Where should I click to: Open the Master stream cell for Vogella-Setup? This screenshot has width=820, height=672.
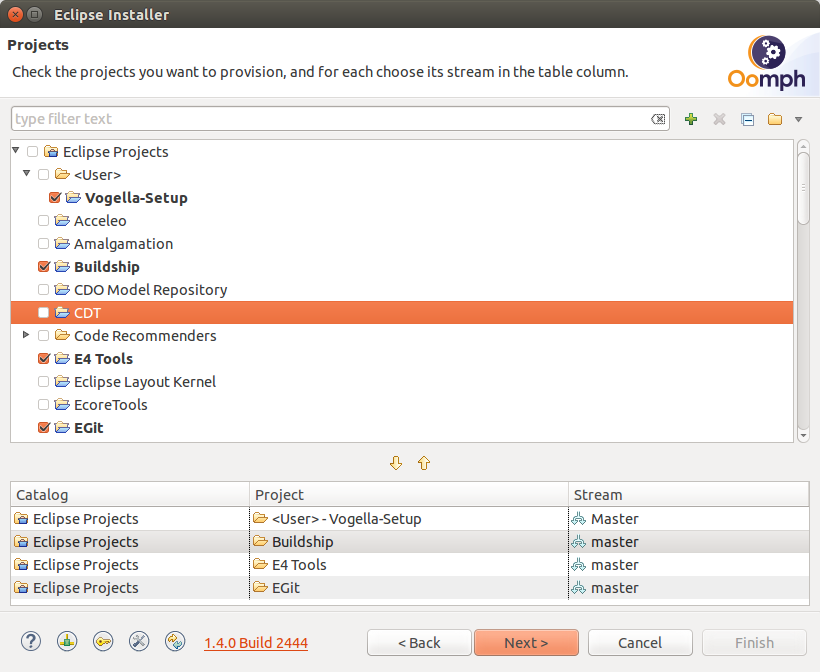(688, 519)
